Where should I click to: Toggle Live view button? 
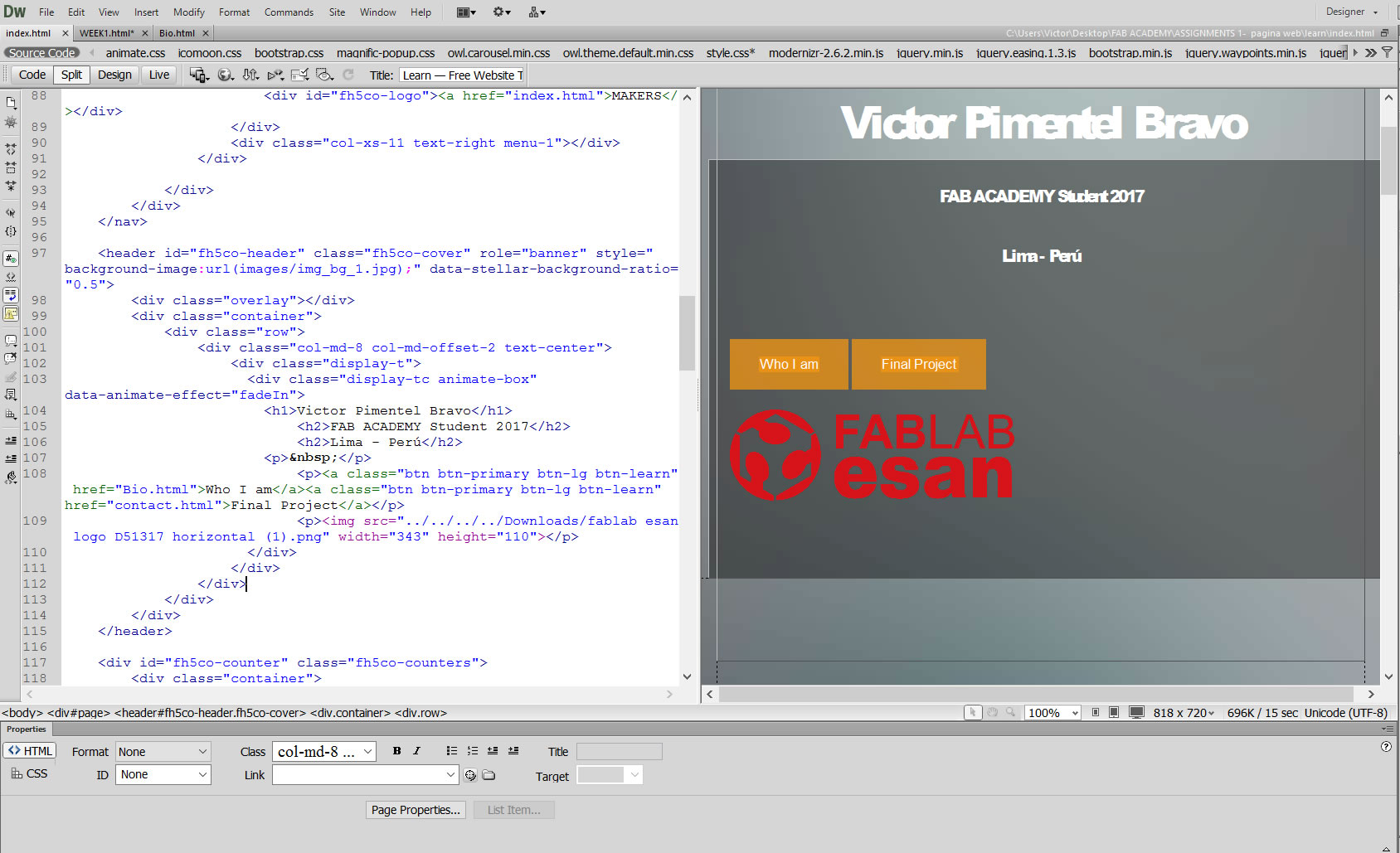tap(159, 75)
